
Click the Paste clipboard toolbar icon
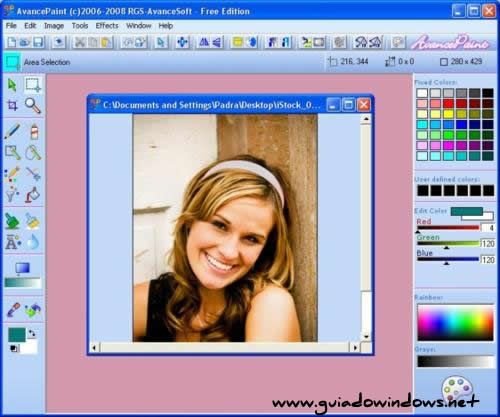coord(106,42)
